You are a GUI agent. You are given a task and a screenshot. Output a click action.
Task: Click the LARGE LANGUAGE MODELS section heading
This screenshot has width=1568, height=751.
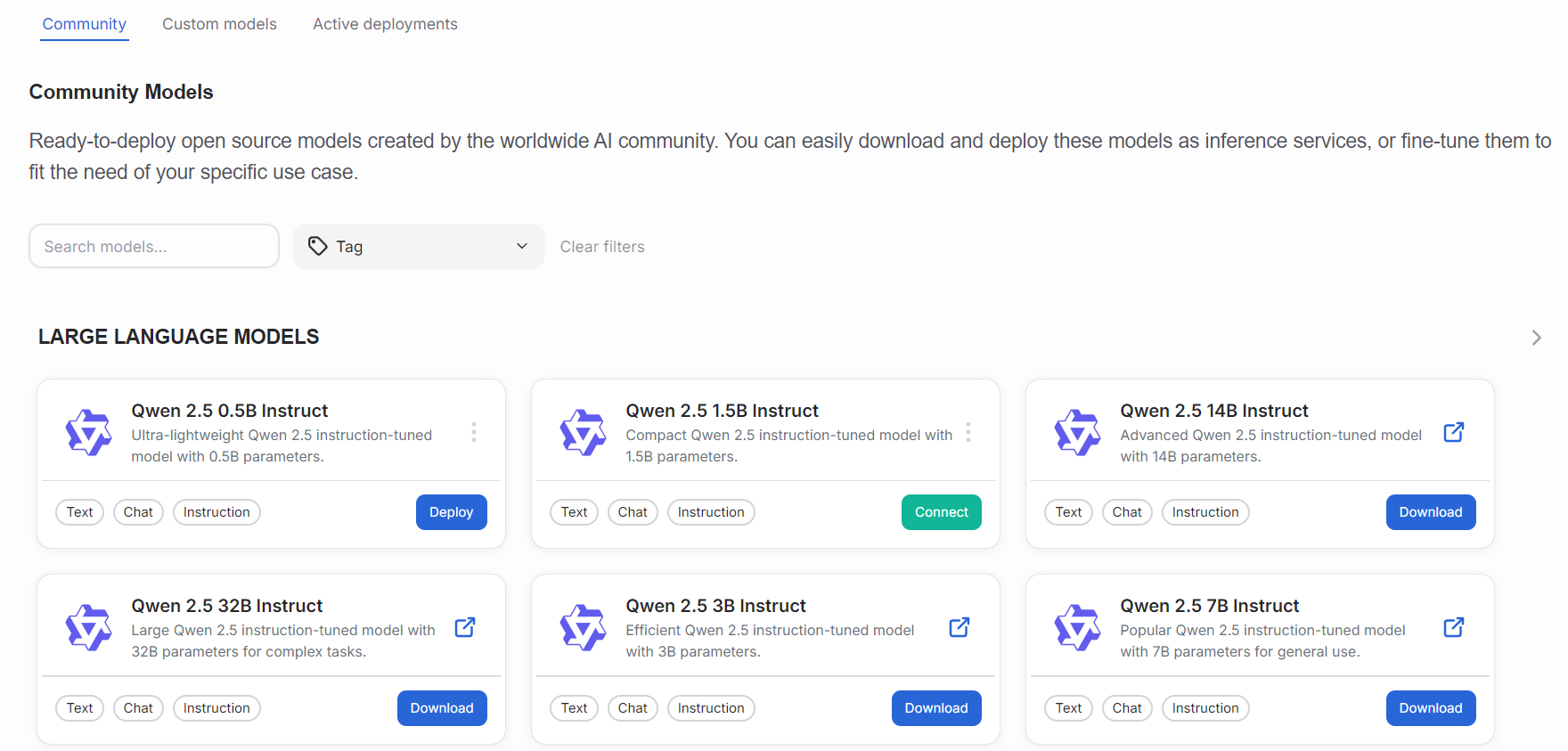pos(178,337)
